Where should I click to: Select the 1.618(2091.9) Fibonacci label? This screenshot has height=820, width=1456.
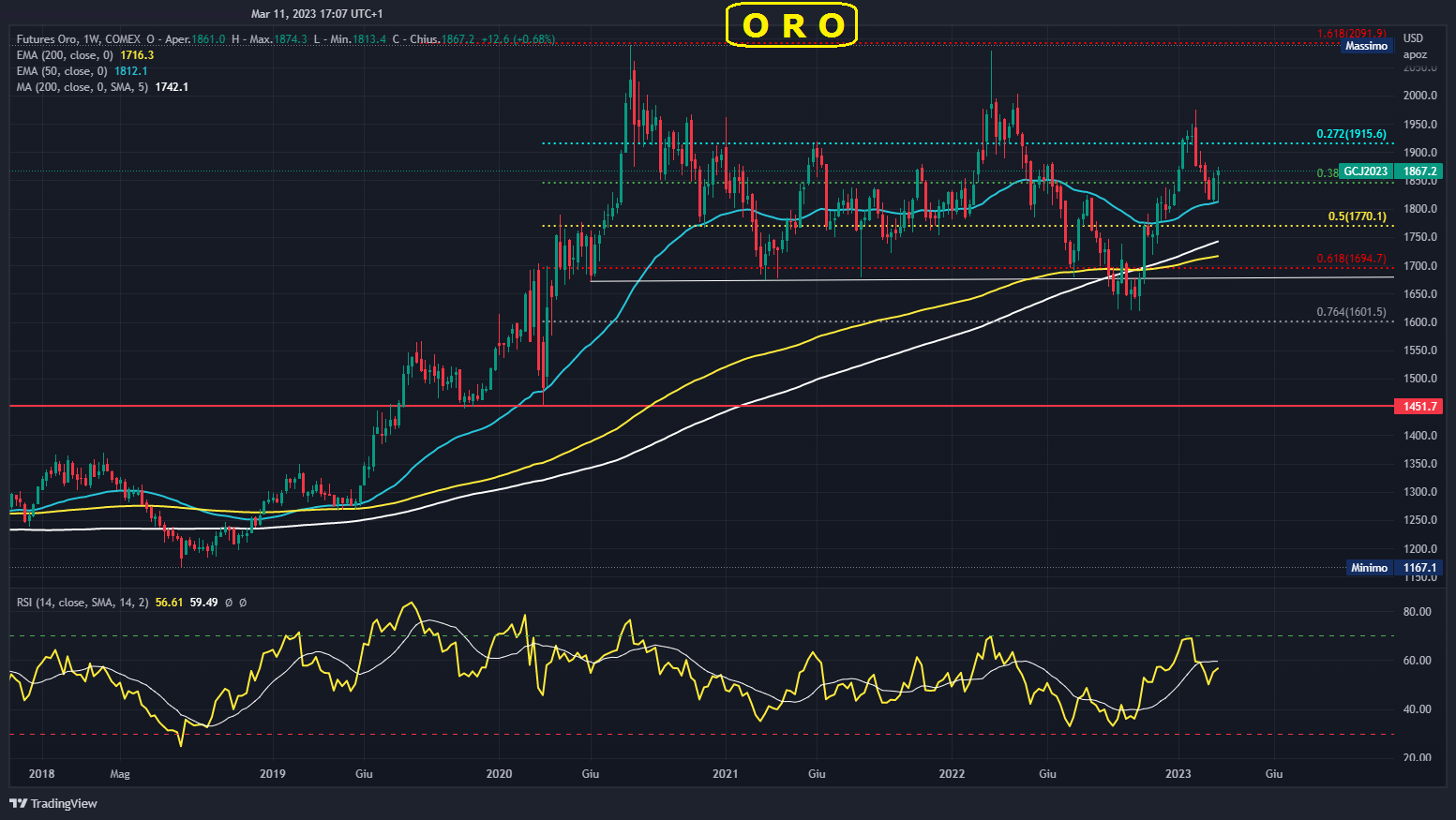pos(1351,34)
